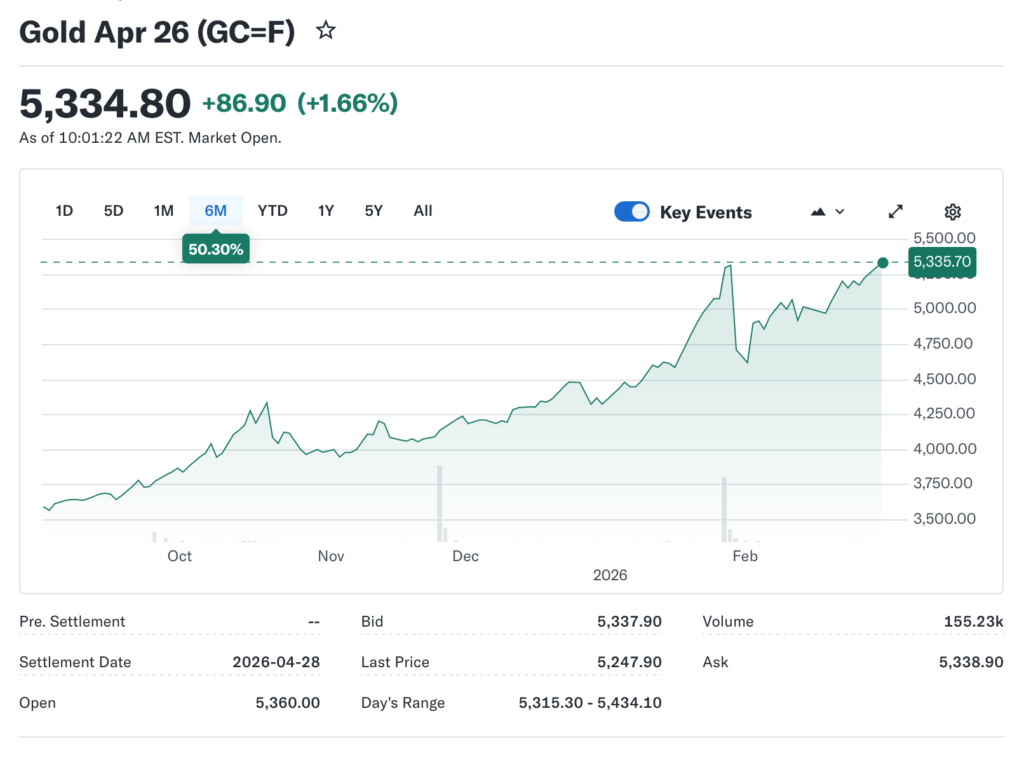Toggle off the Key Events switch
The image size is (1024, 758).
pos(631,211)
